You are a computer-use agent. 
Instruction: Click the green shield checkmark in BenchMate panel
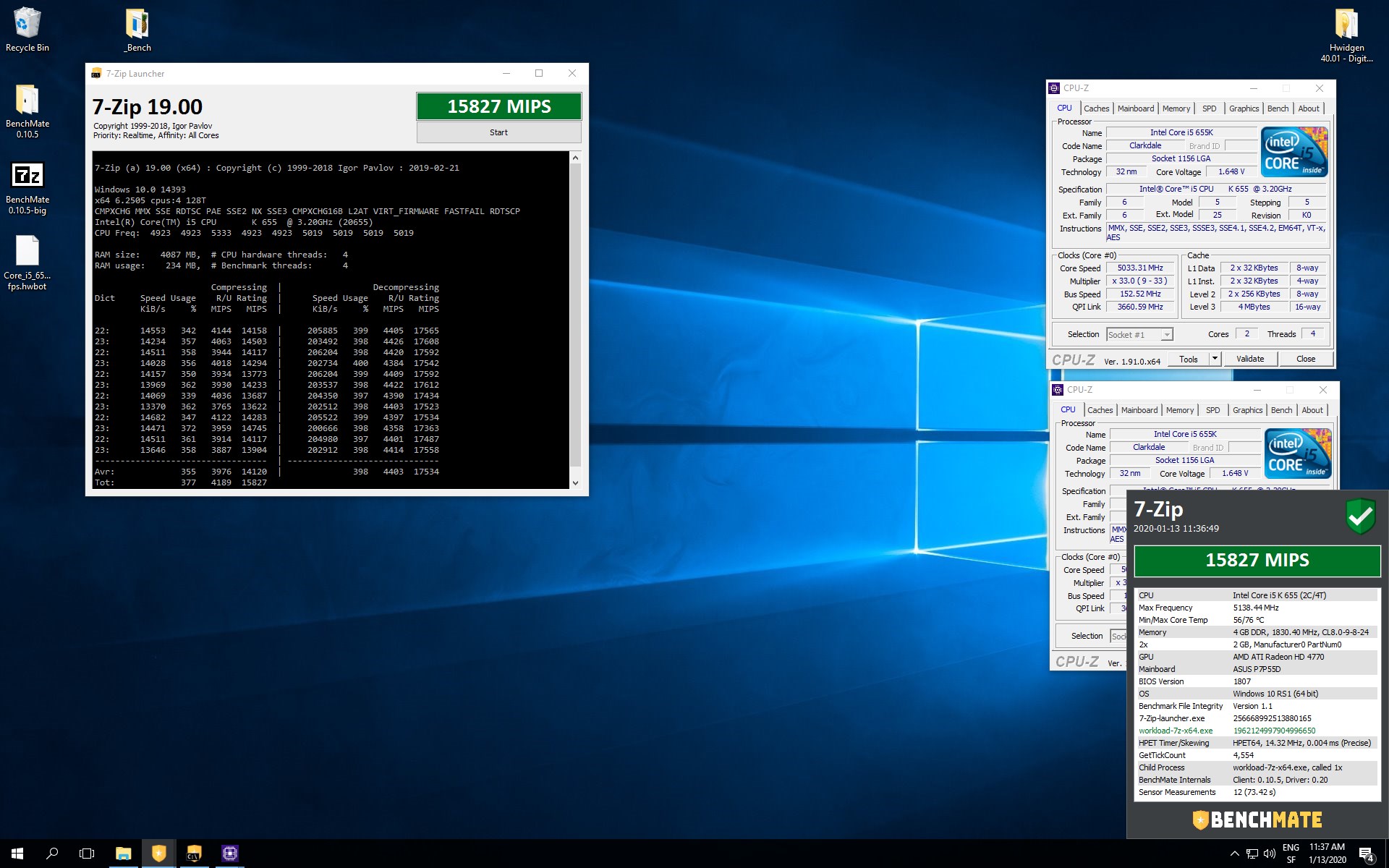pos(1360,516)
